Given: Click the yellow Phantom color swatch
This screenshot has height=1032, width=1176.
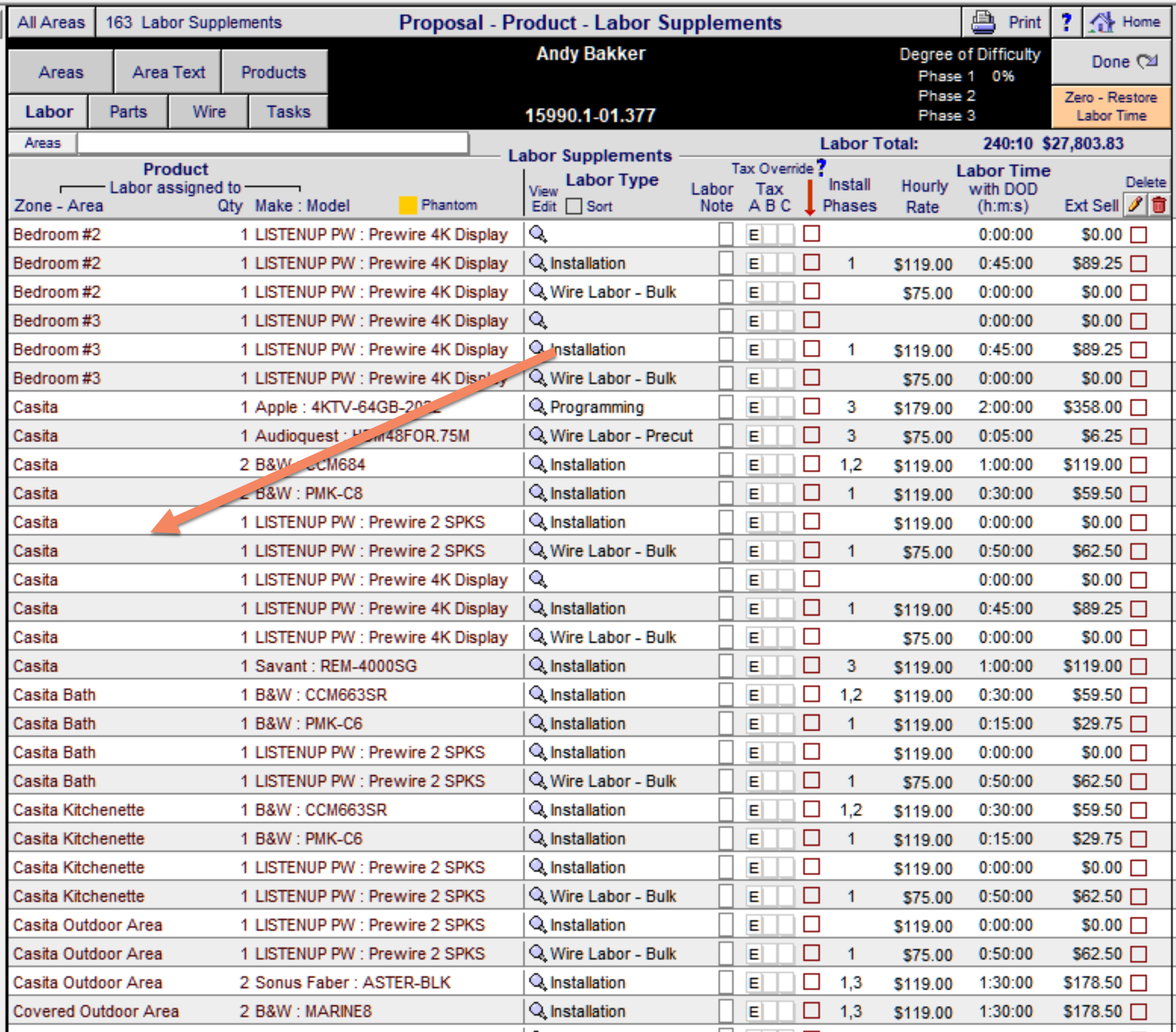Looking at the screenshot, I should pos(408,205).
